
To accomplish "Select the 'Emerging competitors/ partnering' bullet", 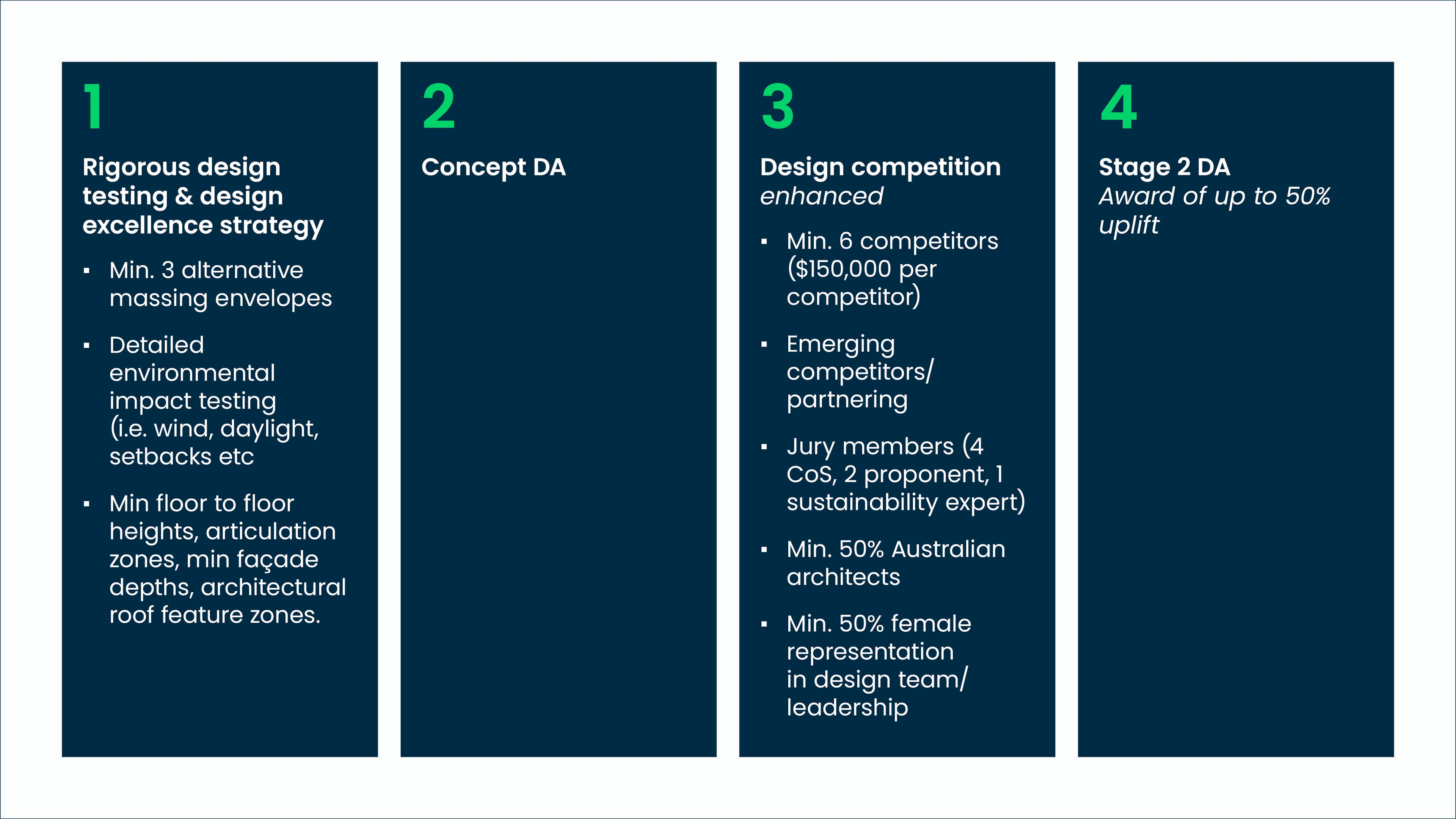I will (859, 371).
